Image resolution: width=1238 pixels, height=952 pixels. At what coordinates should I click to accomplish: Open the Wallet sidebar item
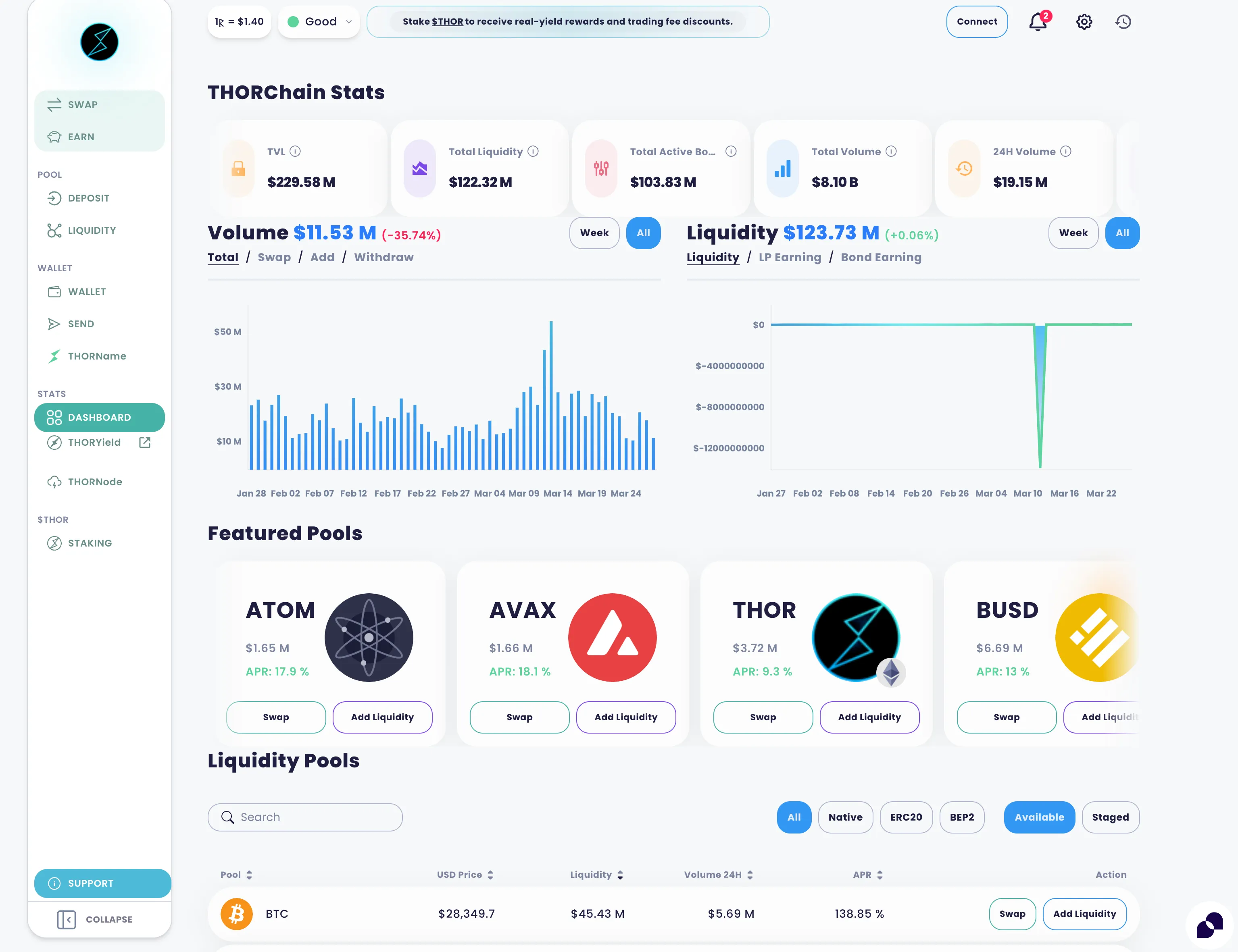pyautogui.click(x=99, y=292)
